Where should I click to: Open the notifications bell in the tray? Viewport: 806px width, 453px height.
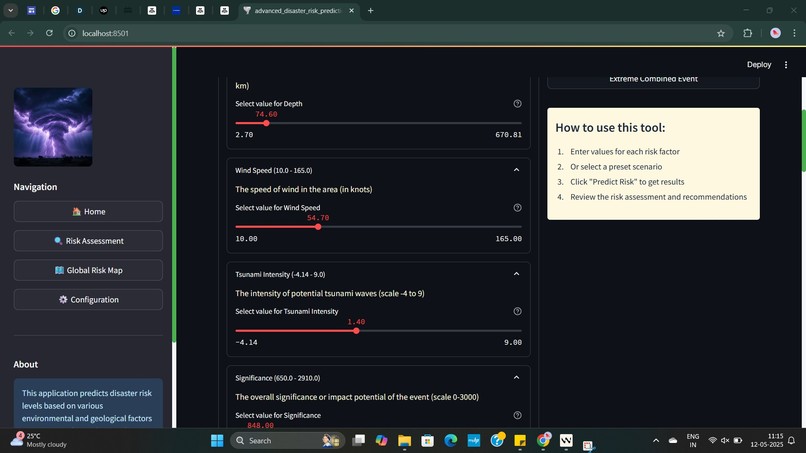pyautogui.click(x=792, y=441)
